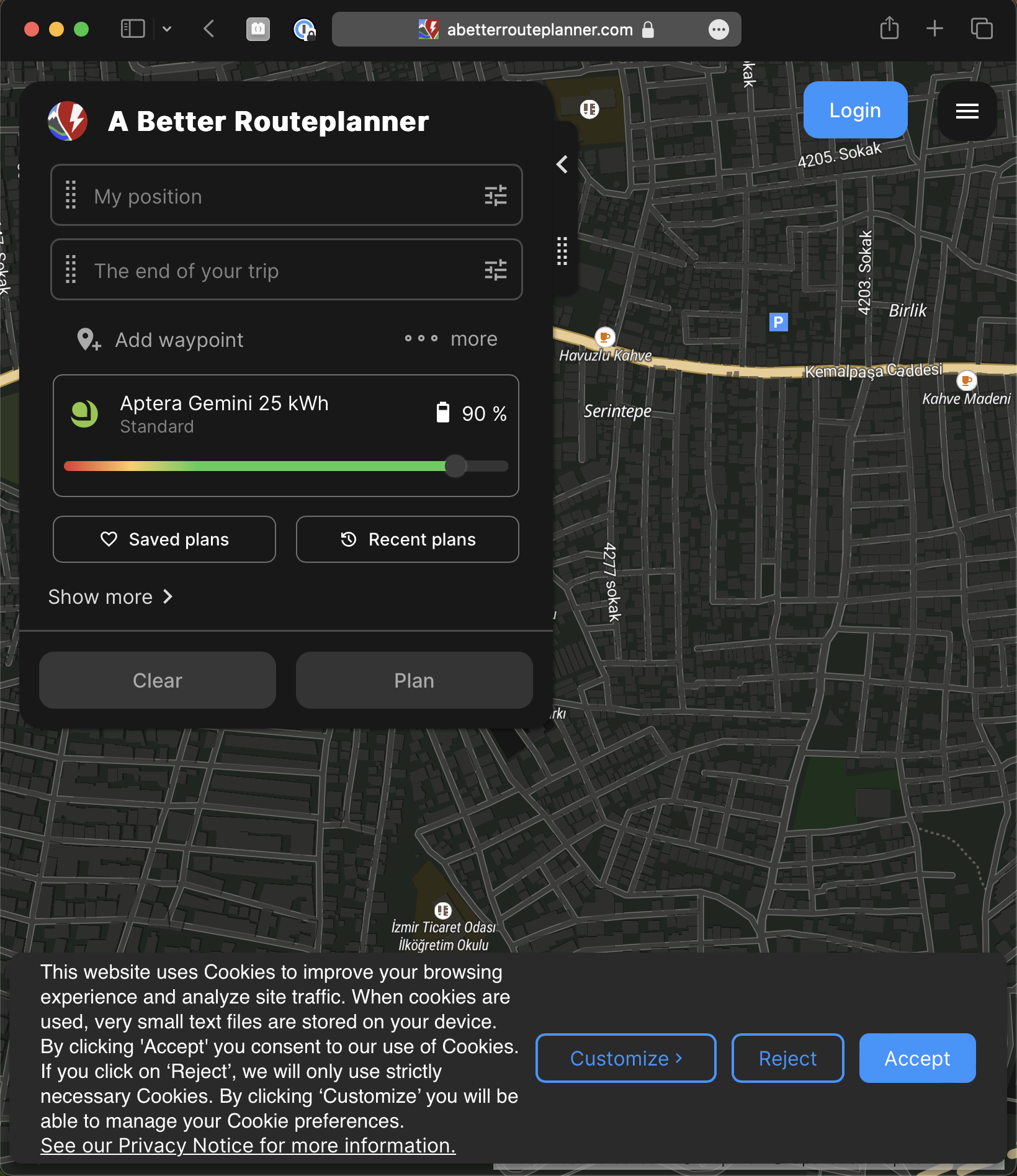Open settings for the trip end waypoint
The image size is (1017, 1176).
pos(495,271)
